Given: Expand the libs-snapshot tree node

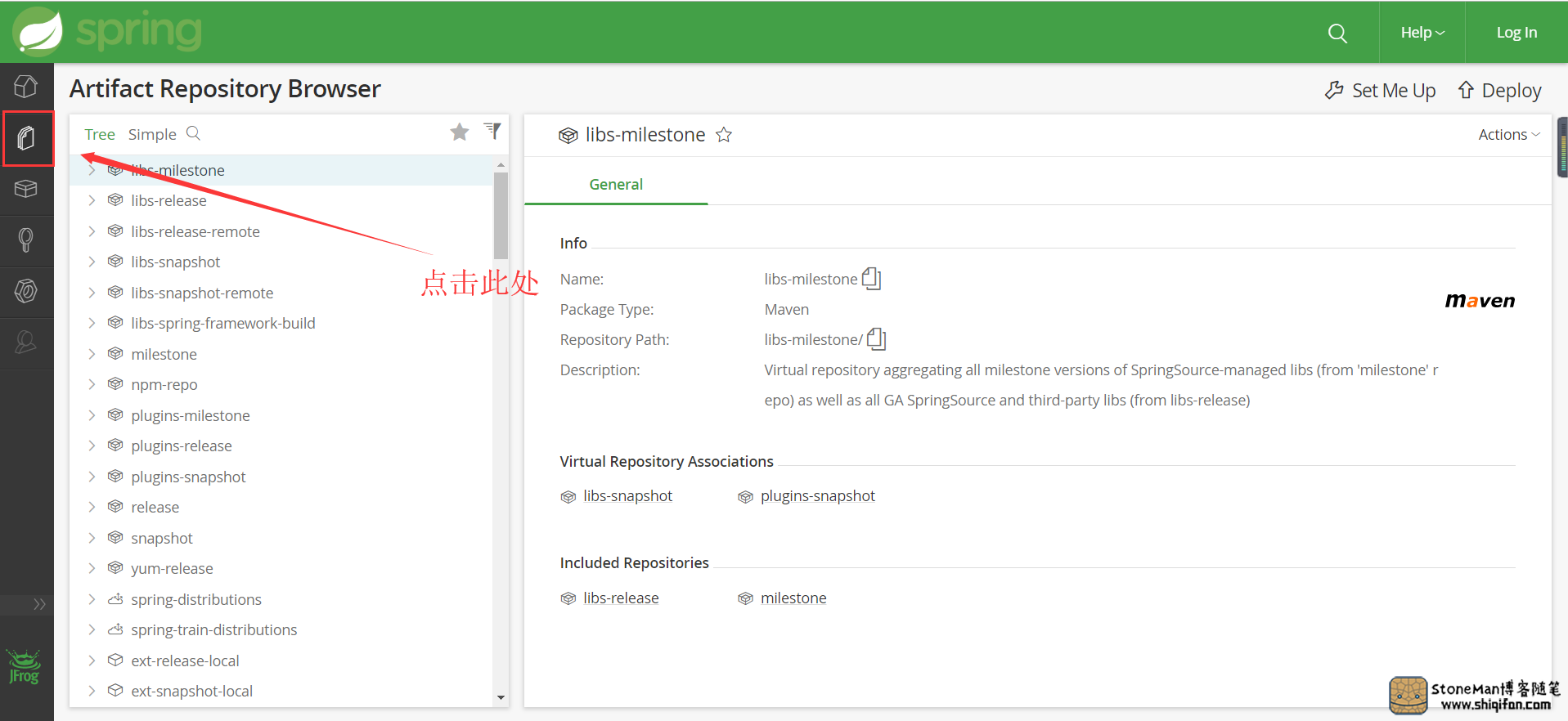Looking at the screenshot, I should pos(92,262).
